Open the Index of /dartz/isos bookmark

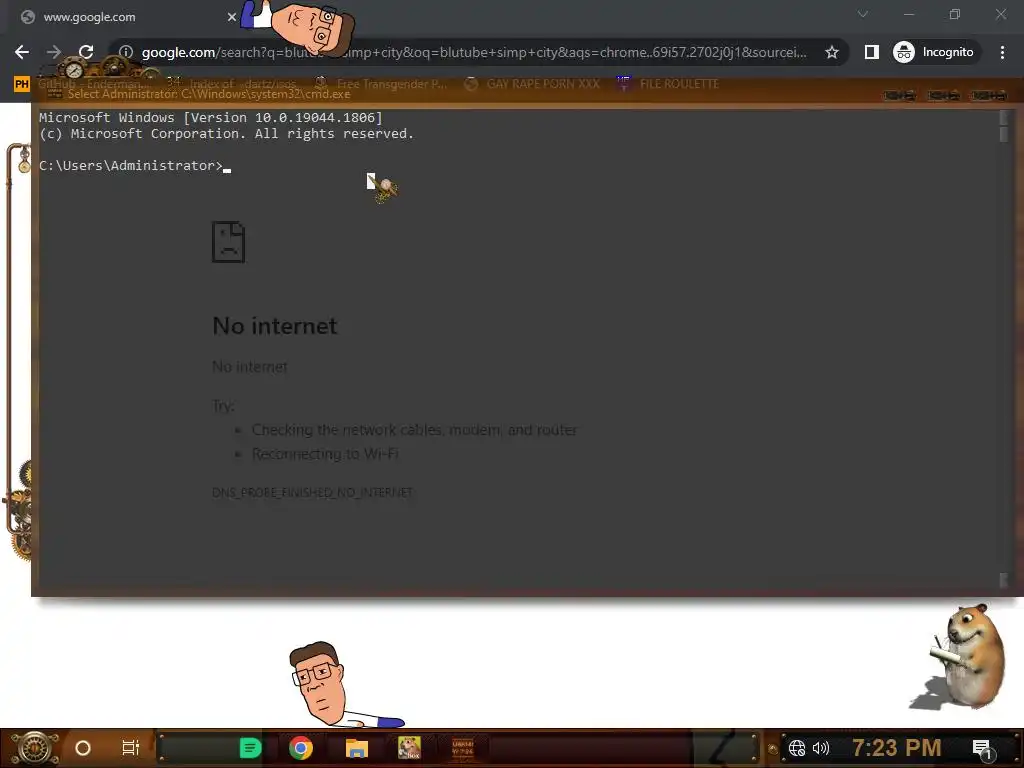point(232,84)
